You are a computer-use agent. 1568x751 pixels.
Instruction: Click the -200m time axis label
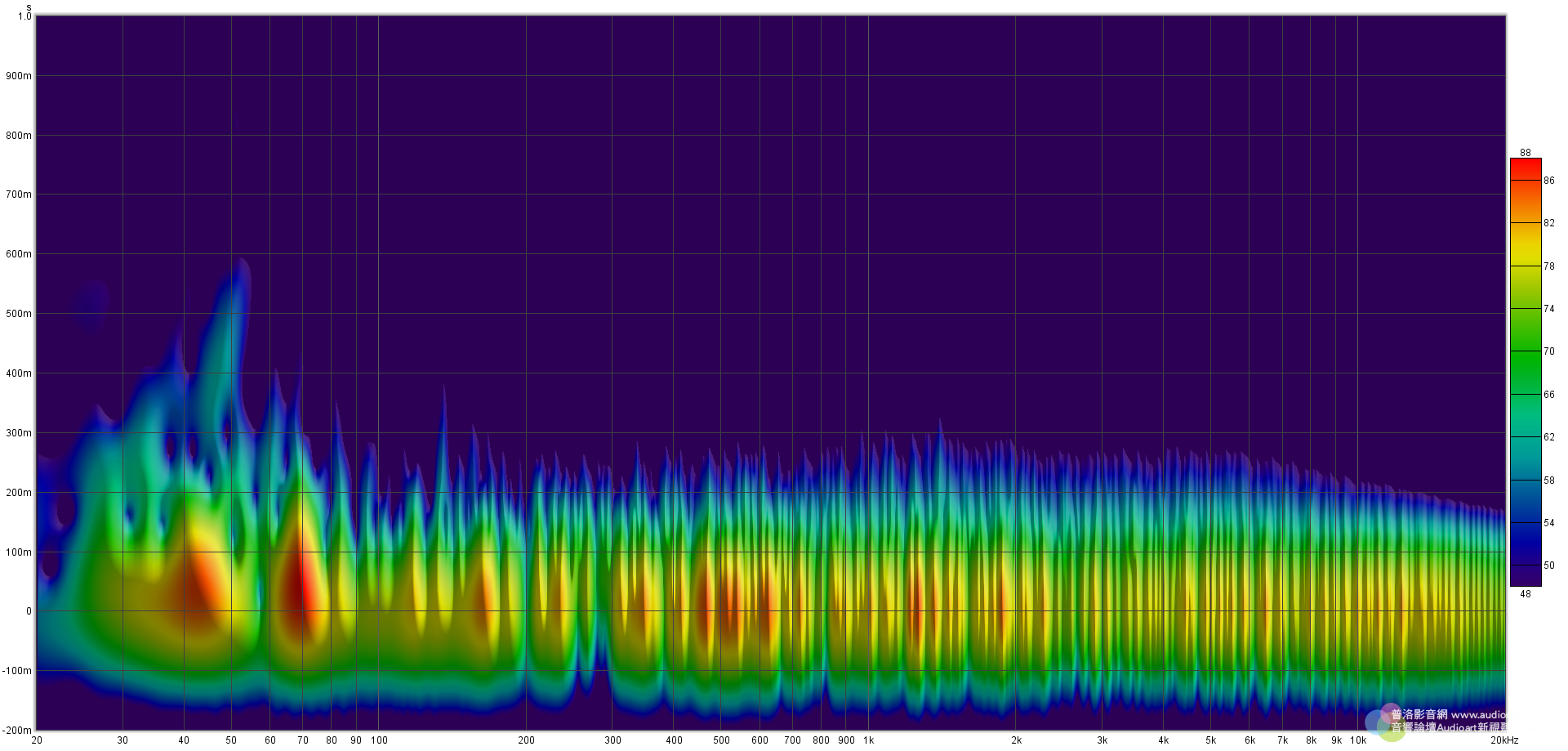(x=17, y=731)
